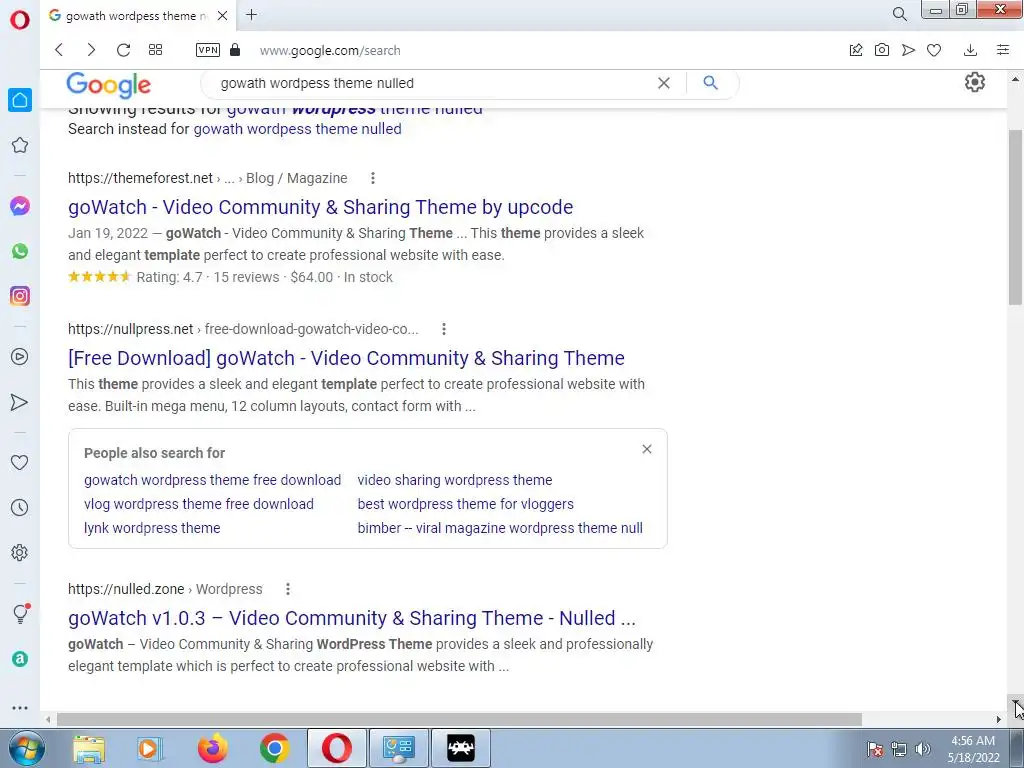Click the Google logo
The width and height of the screenshot is (1024, 768).
(x=108, y=85)
